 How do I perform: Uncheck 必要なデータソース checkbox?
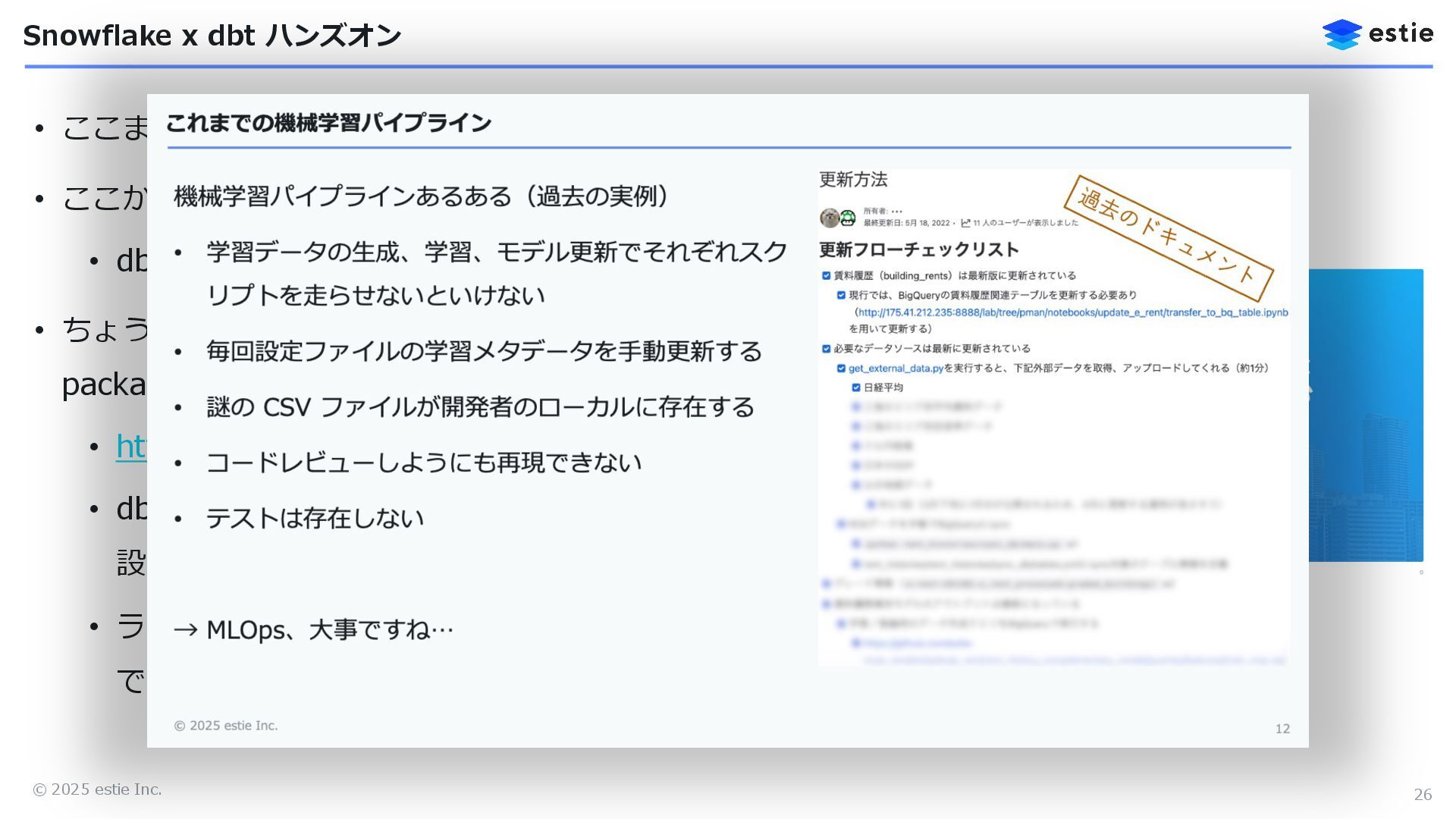827,349
